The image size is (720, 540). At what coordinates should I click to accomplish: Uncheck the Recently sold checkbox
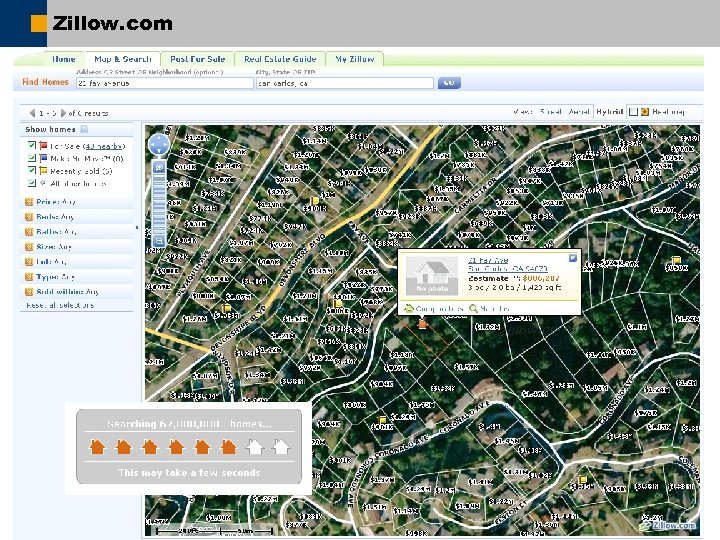coord(32,170)
